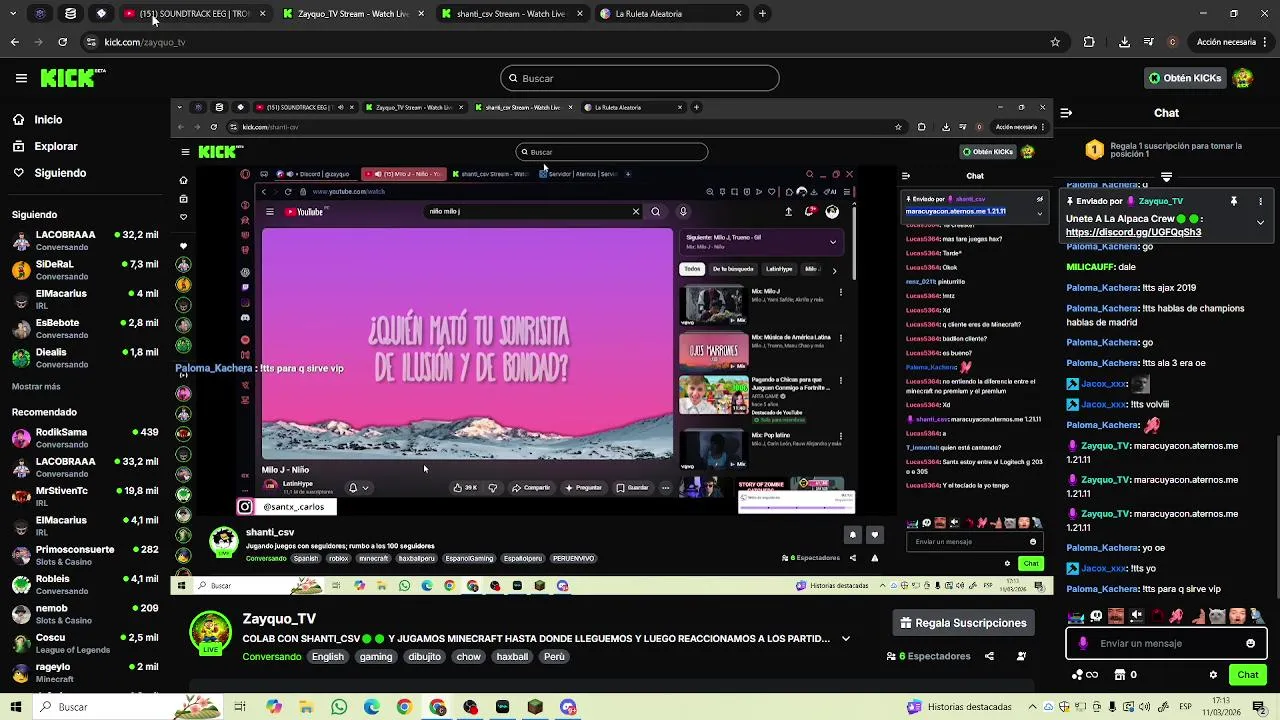
Task: Open browser extensions puzzle icon
Action: coord(1089,42)
